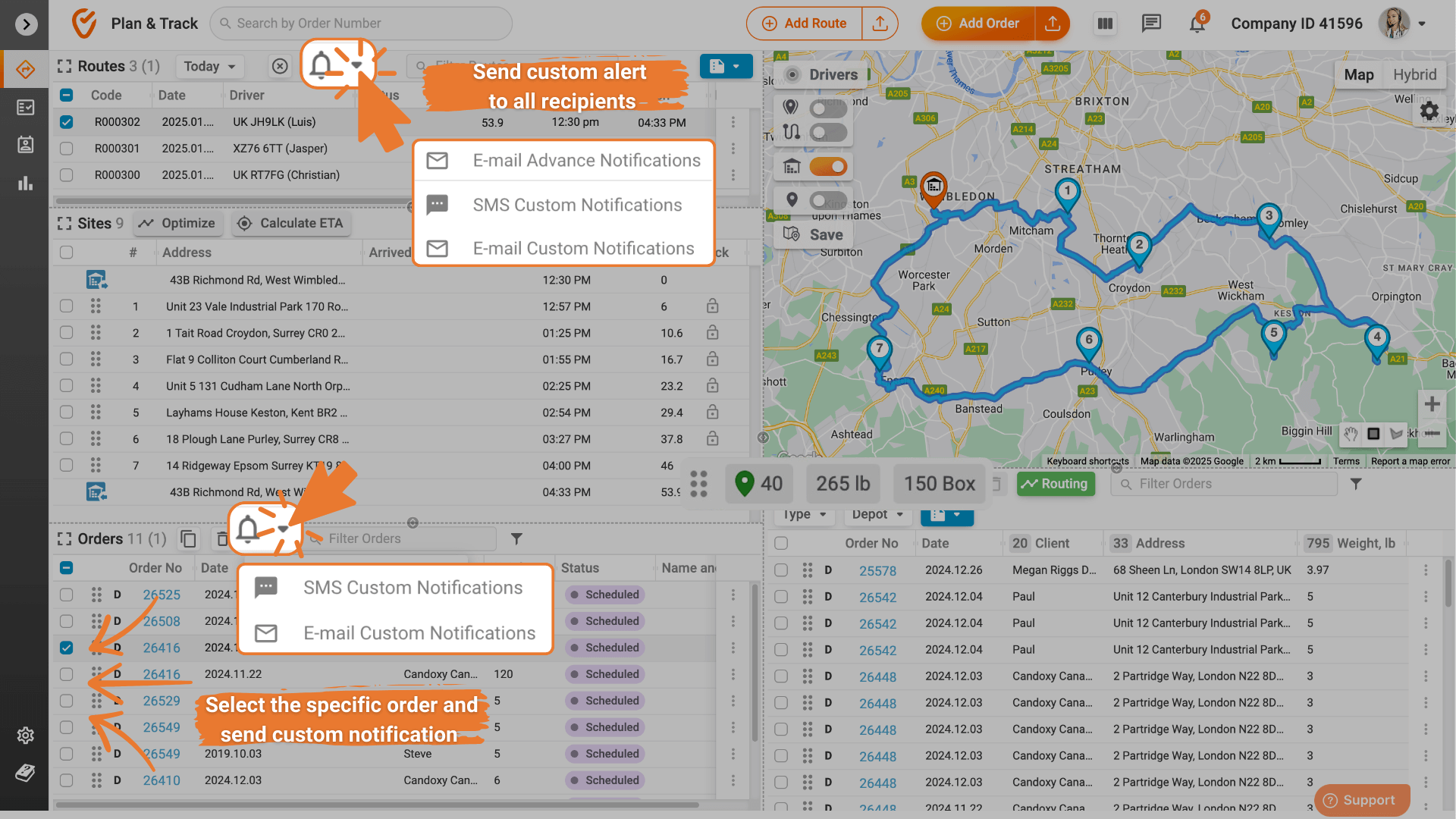
Task: Open the blue export dropdown above orders table
Action: tap(946, 515)
